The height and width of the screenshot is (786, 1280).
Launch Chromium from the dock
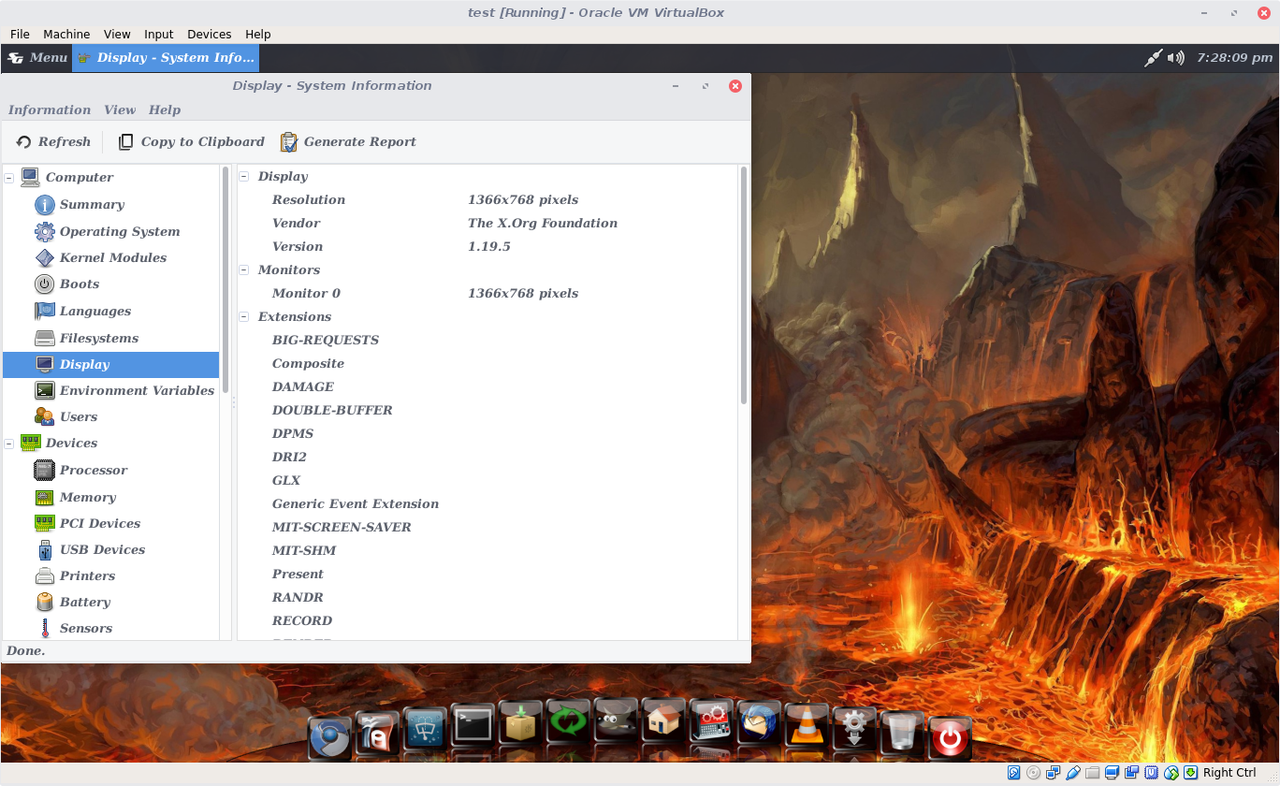(x=329, y=738)
